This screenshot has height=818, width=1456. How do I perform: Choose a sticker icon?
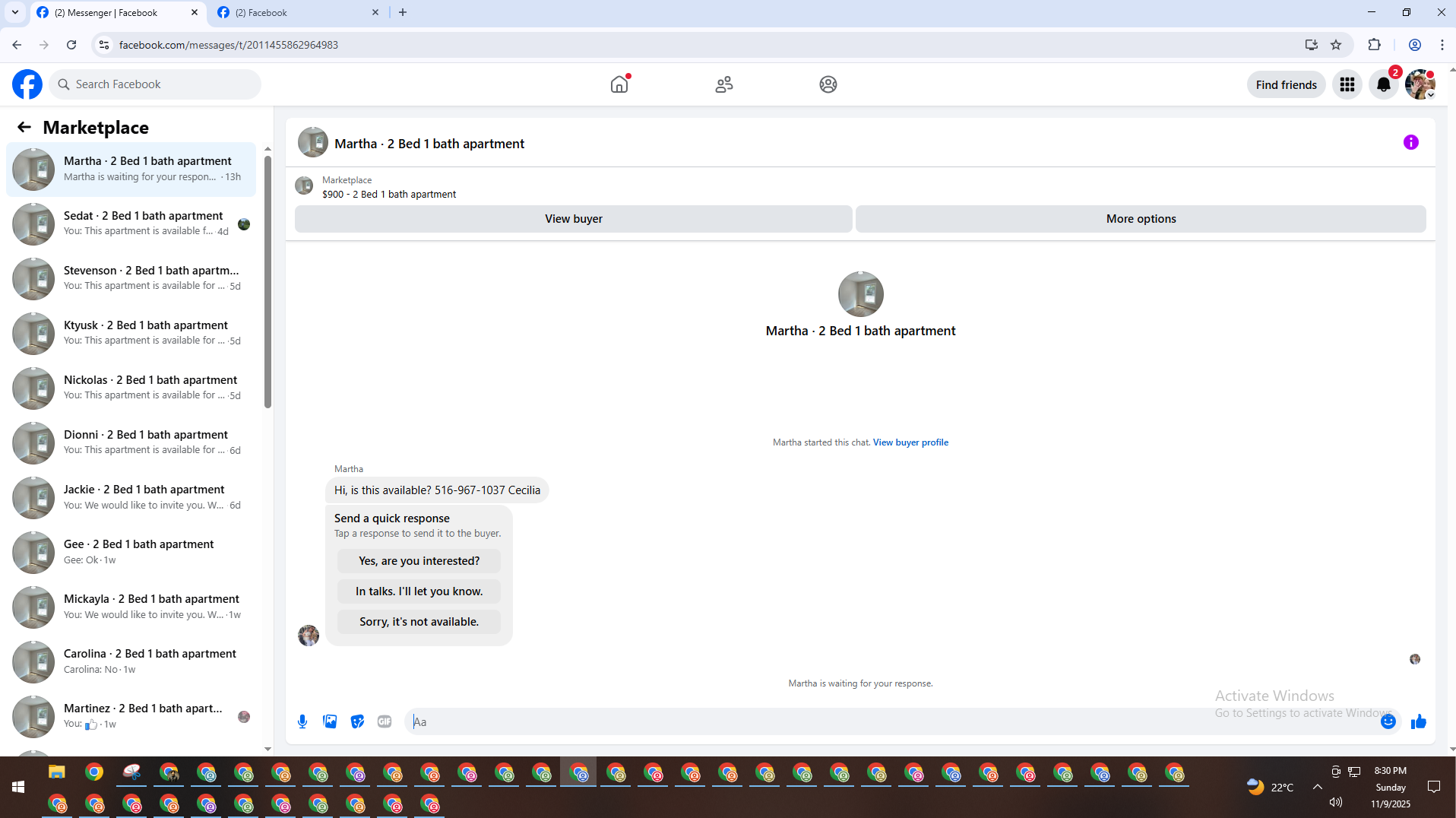coord(357,721)
